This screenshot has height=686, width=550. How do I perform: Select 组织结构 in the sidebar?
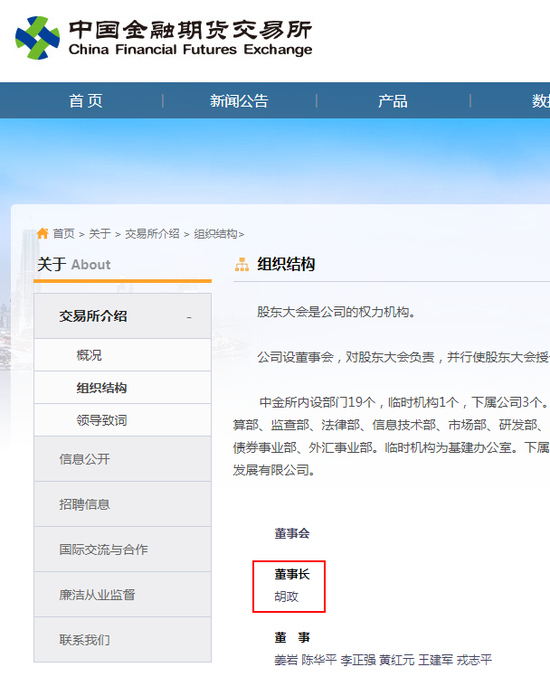pos(123,388)
